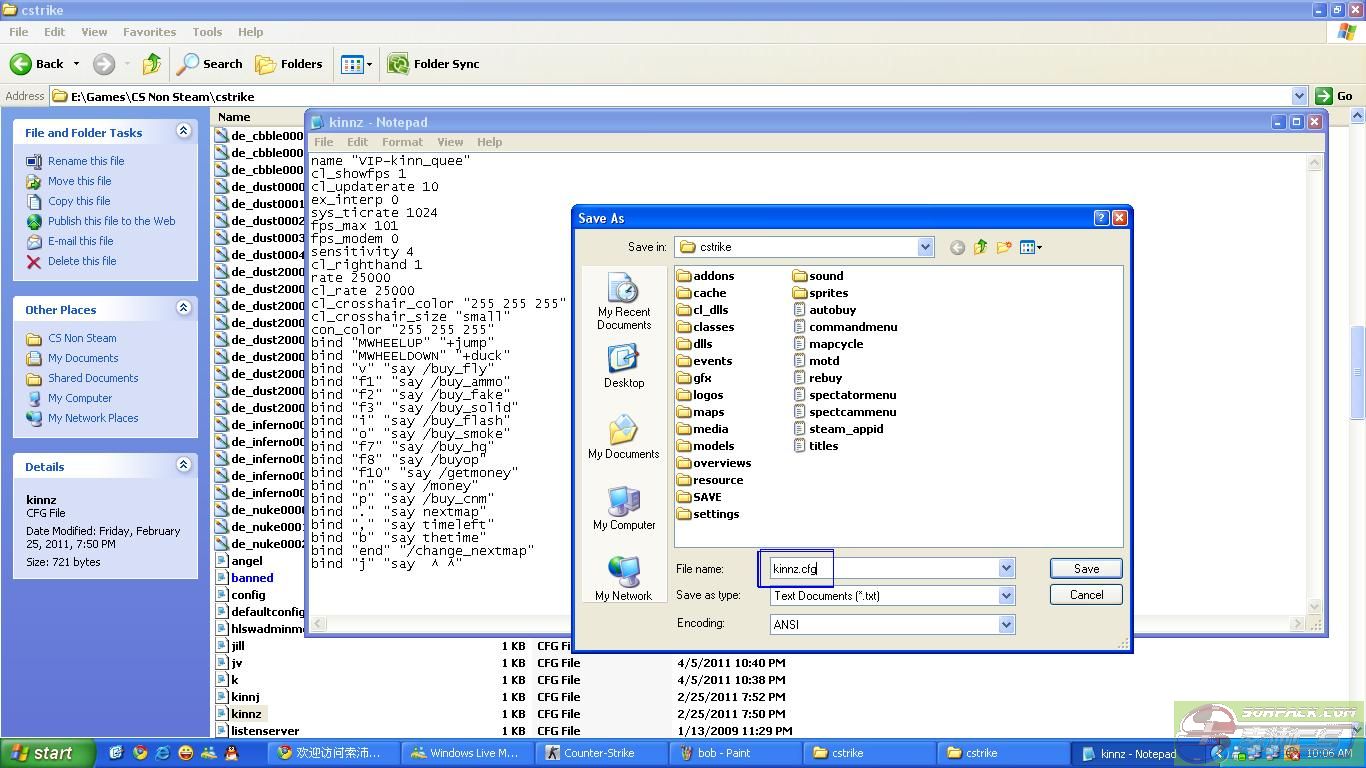The width and height of the screenshot is (1366, 768).
Task: Open the Encoding dropdown
Action: coord(1006,624)
